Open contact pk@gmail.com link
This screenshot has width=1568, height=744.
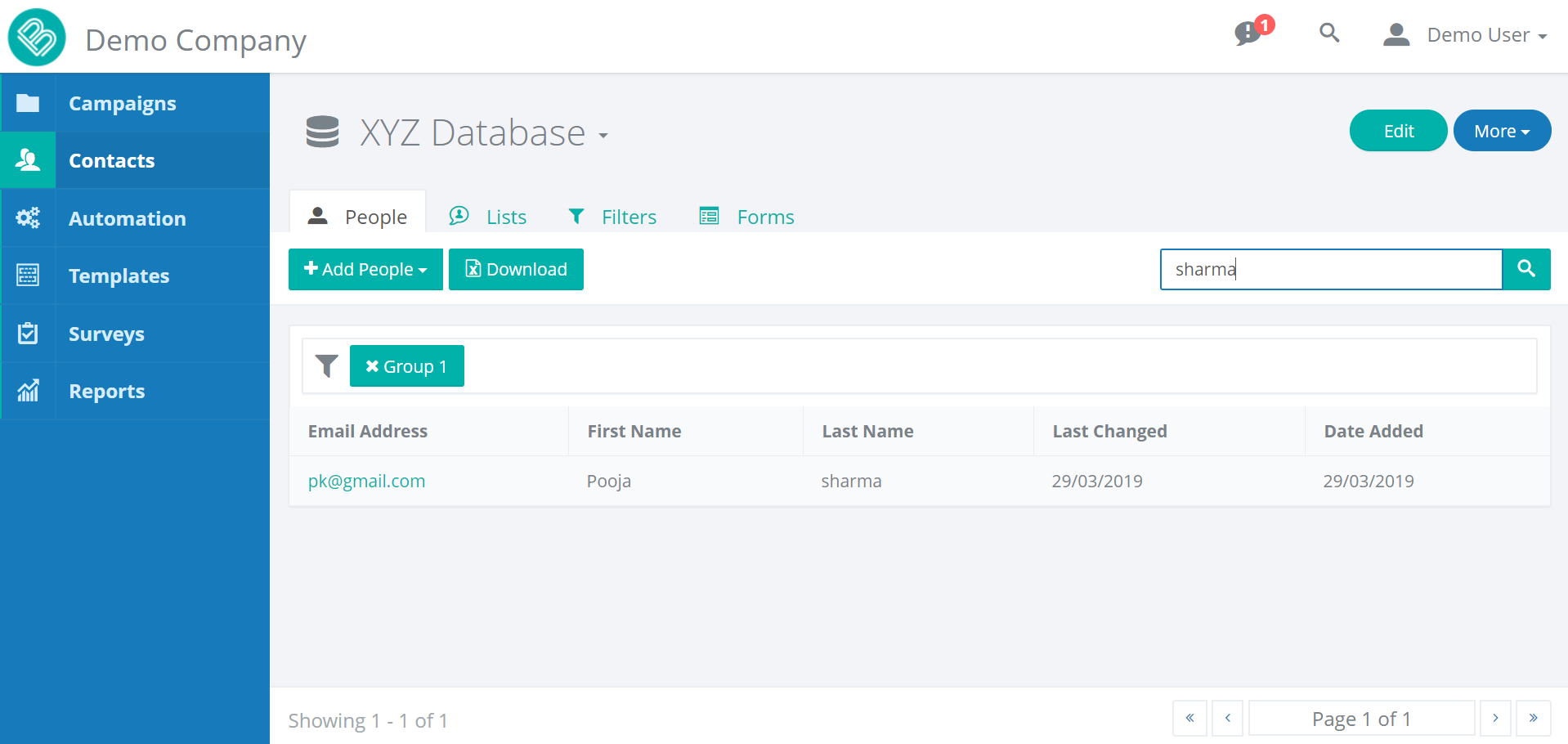[366, 481]
